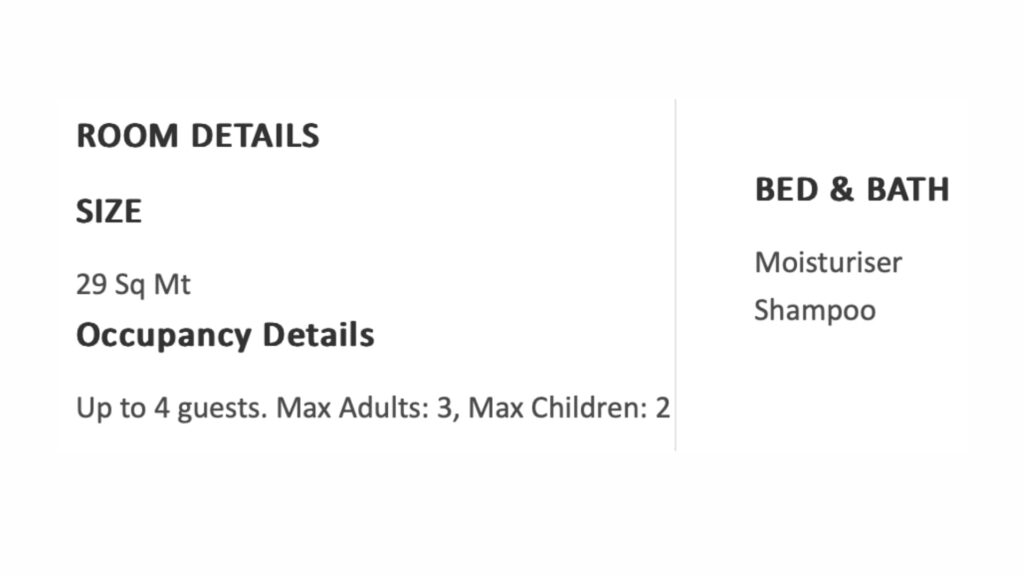
Task: Select the Occupancy Details heading
Action: [x=225, y=335]
